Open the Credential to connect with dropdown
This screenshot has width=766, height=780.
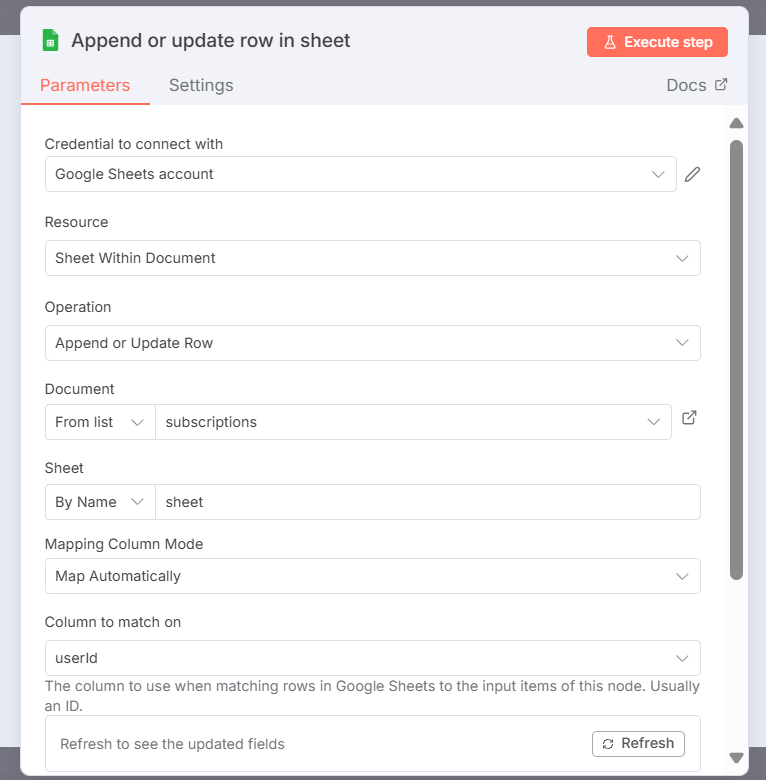[x=360, y=174]
